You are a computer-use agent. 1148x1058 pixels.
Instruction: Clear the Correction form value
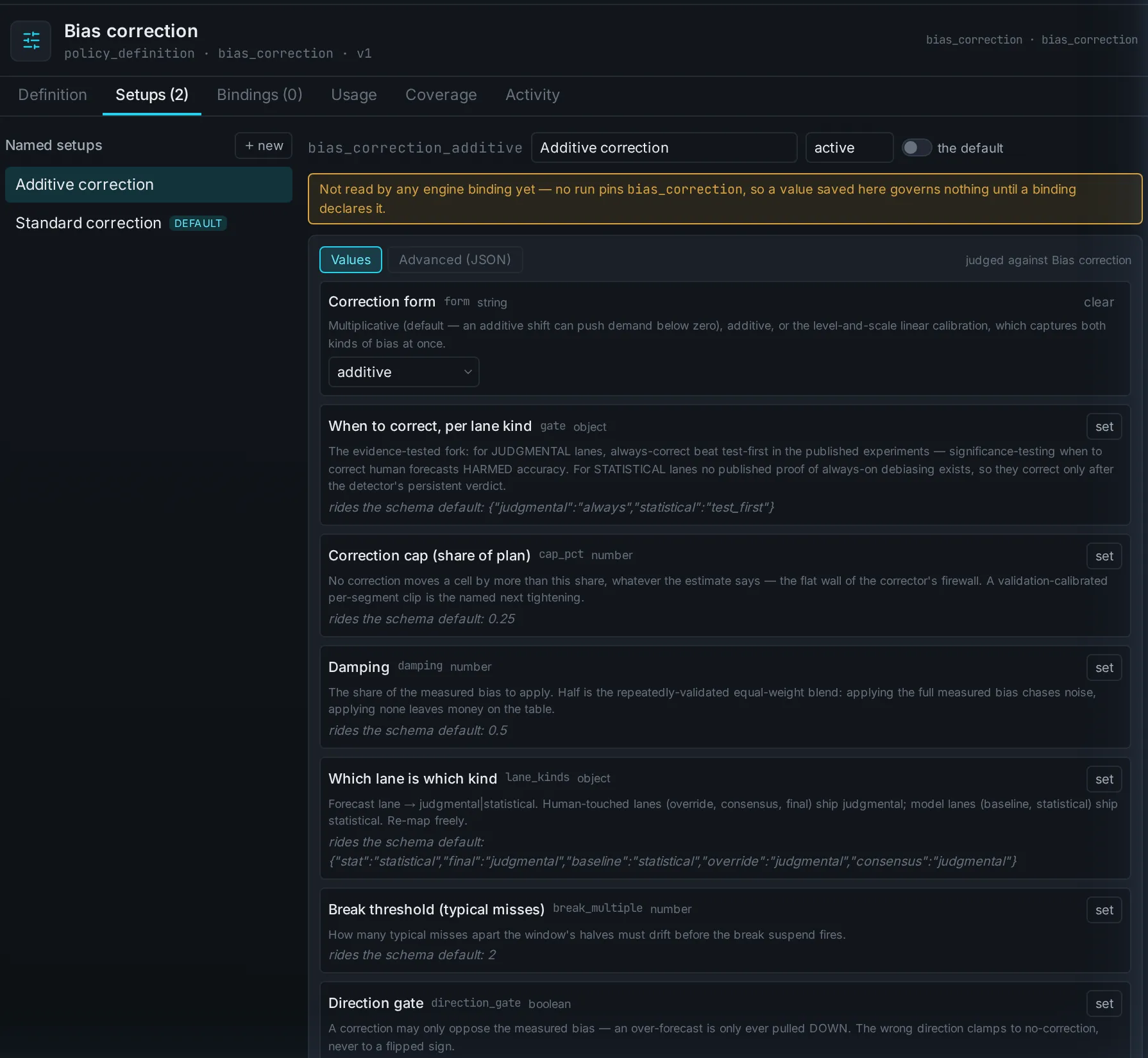coord(1099,302)
